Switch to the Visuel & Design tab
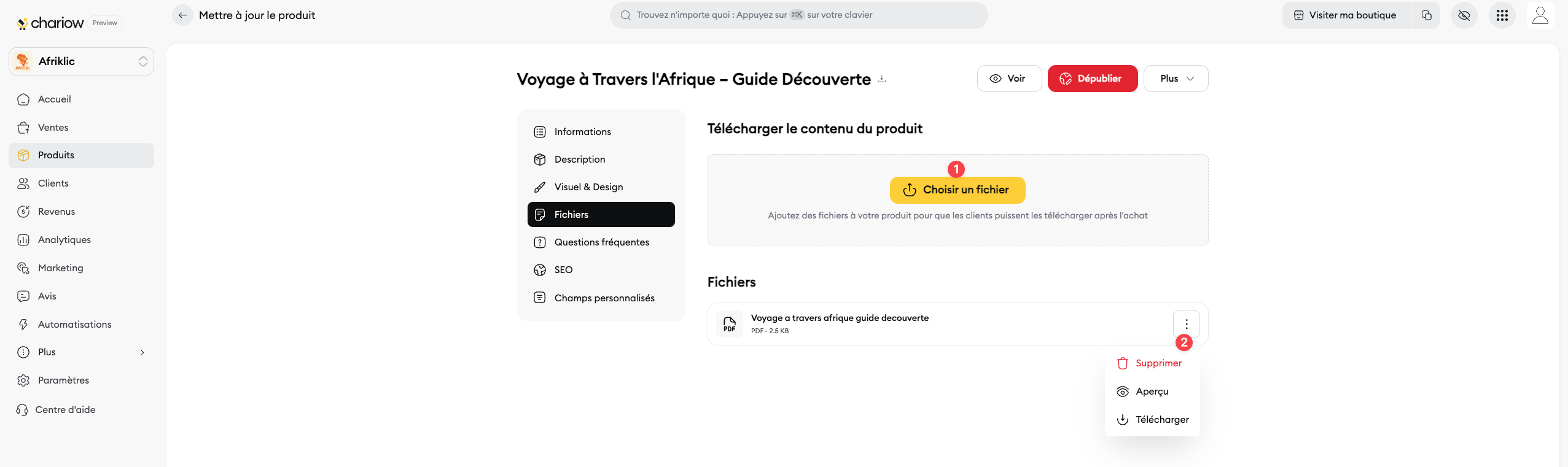 [588, 187]
